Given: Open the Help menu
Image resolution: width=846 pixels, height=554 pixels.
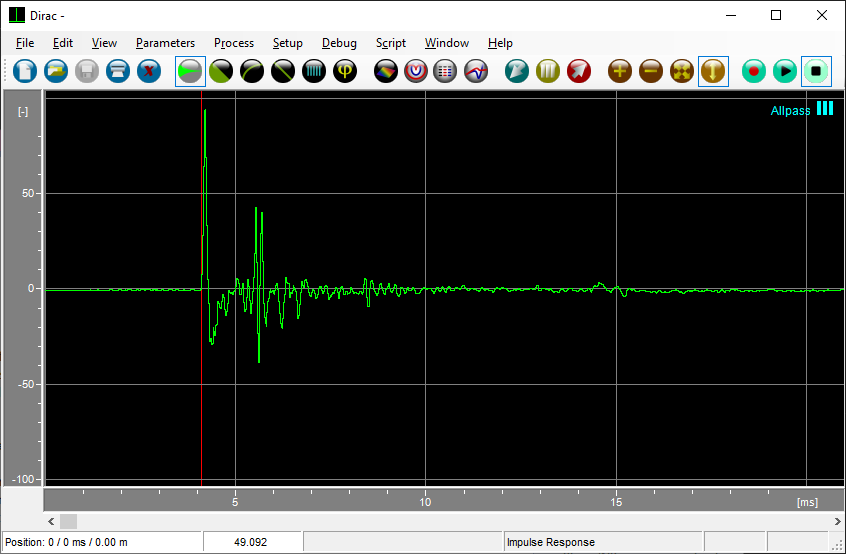Looking at the screenshot, I should [500, 43].
